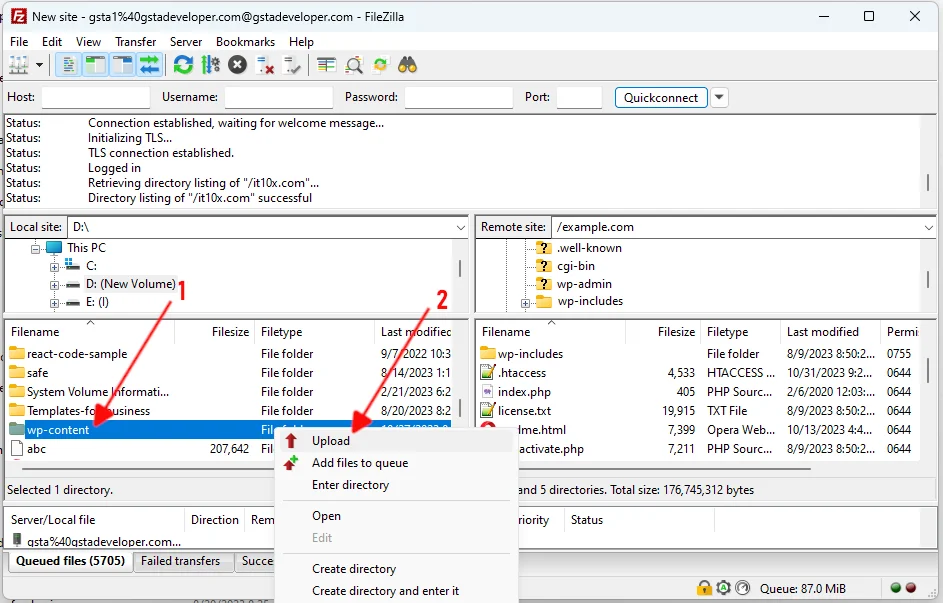The height and width of the screenshot is (603, 943).
Task: Toggle the remote directory tree display
Action: tap(122, 65)
